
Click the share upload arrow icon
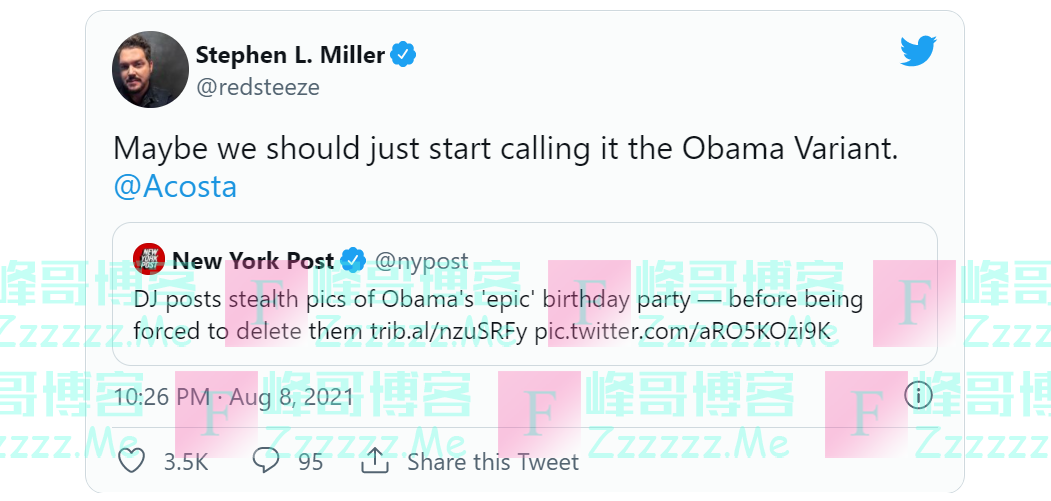coord(374,461)
